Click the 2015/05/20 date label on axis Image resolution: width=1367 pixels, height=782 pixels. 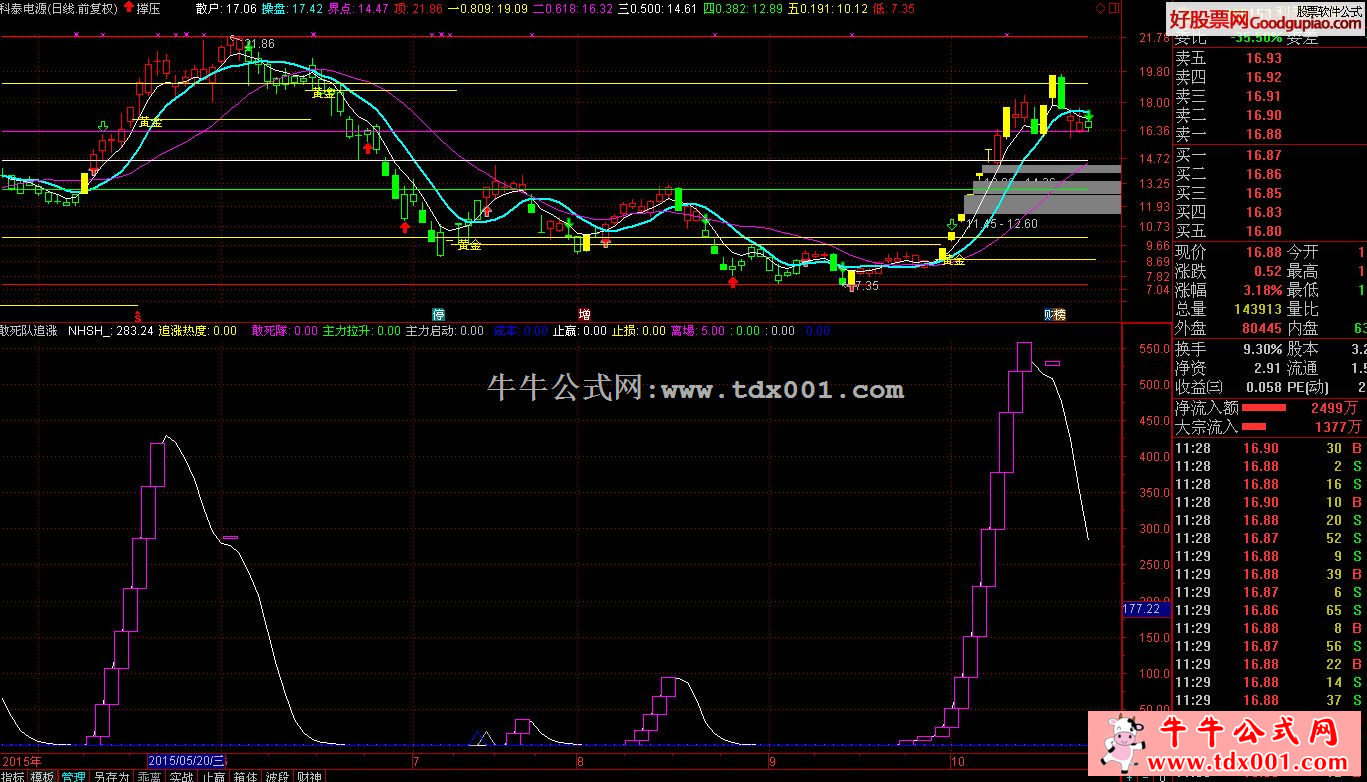point(188,762)
